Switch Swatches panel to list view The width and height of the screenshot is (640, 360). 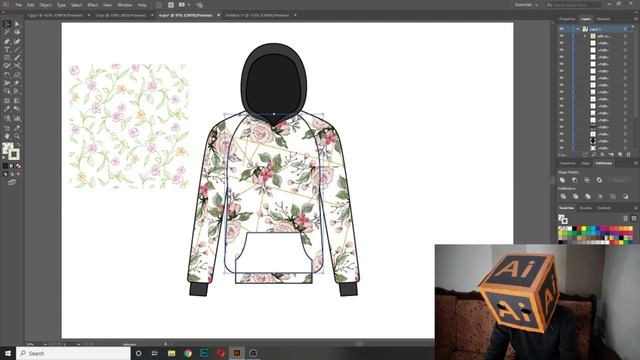[626, 218]
